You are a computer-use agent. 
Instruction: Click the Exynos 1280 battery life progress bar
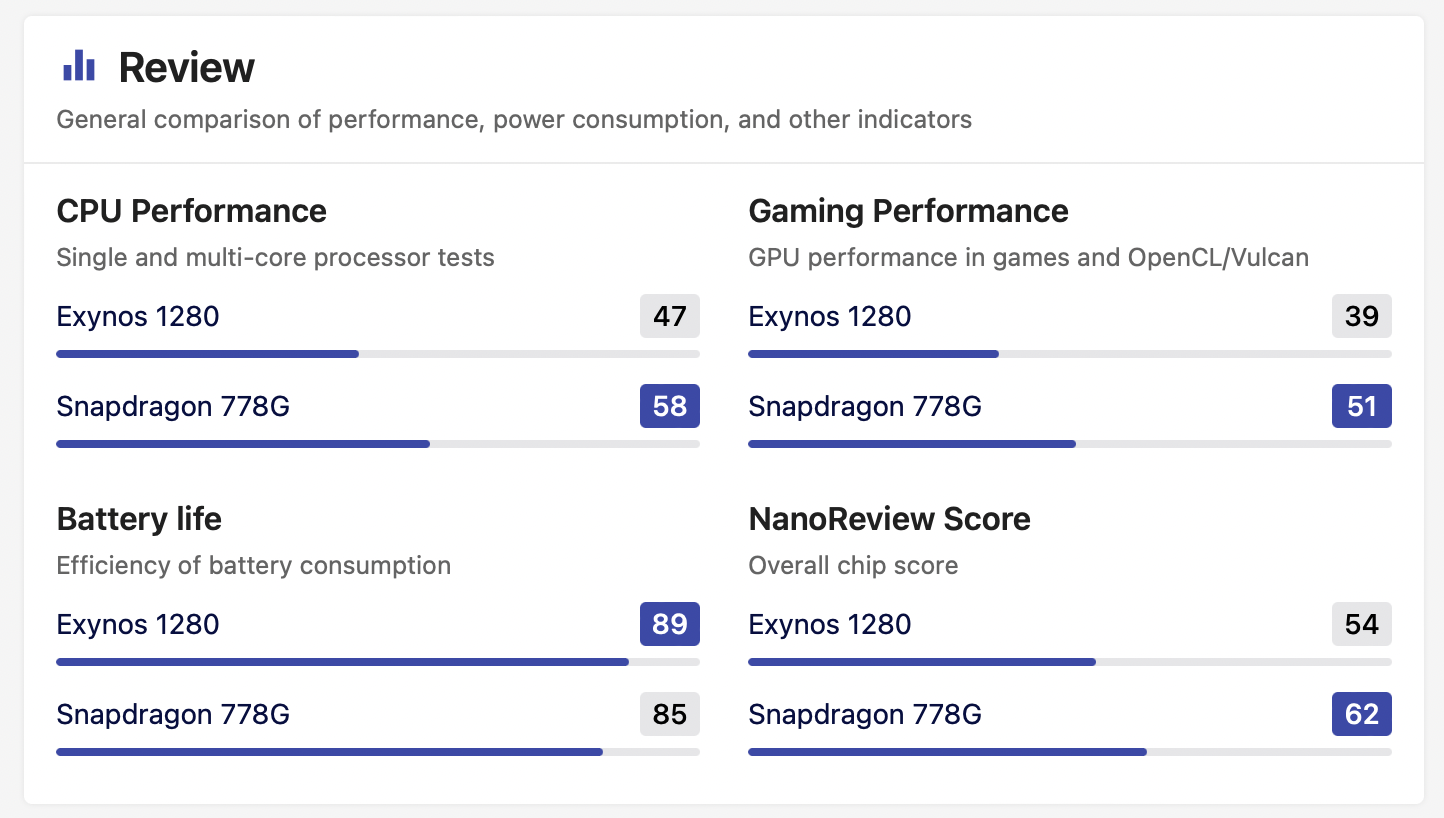(x=378, y=662)
